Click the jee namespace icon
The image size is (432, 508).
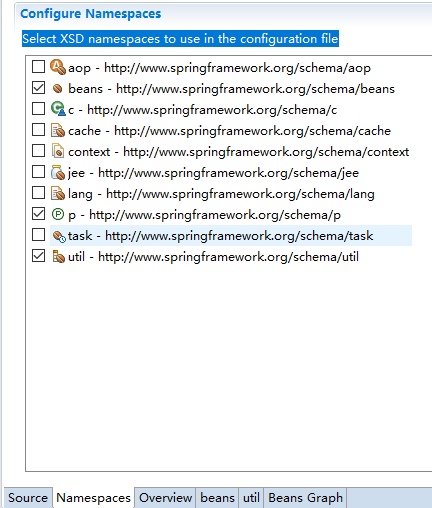[58, 172]
